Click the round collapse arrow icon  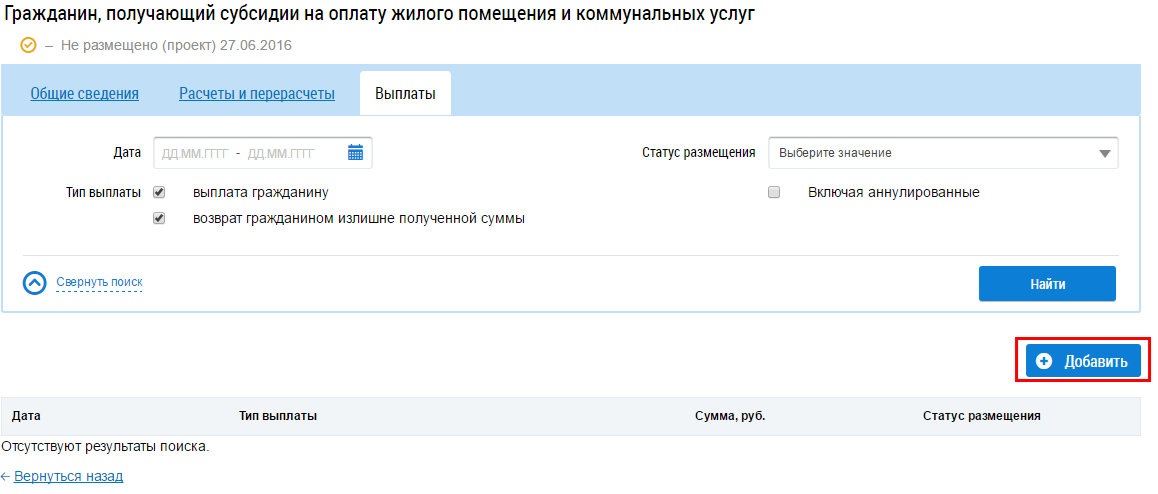(x=35, y=283)
